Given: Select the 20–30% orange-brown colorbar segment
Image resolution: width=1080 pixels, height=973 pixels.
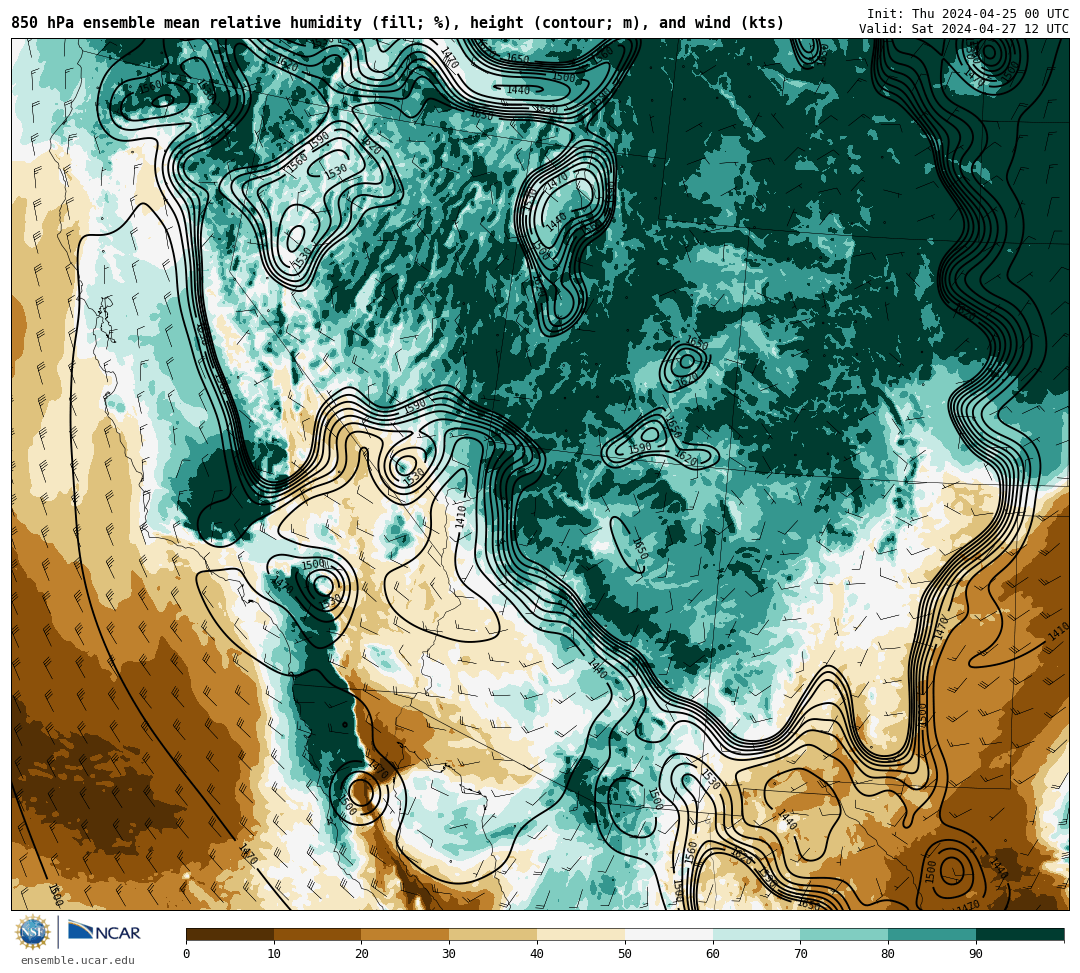Looking at the screenshot, I should pyautogui.click(x=406, y=934).
